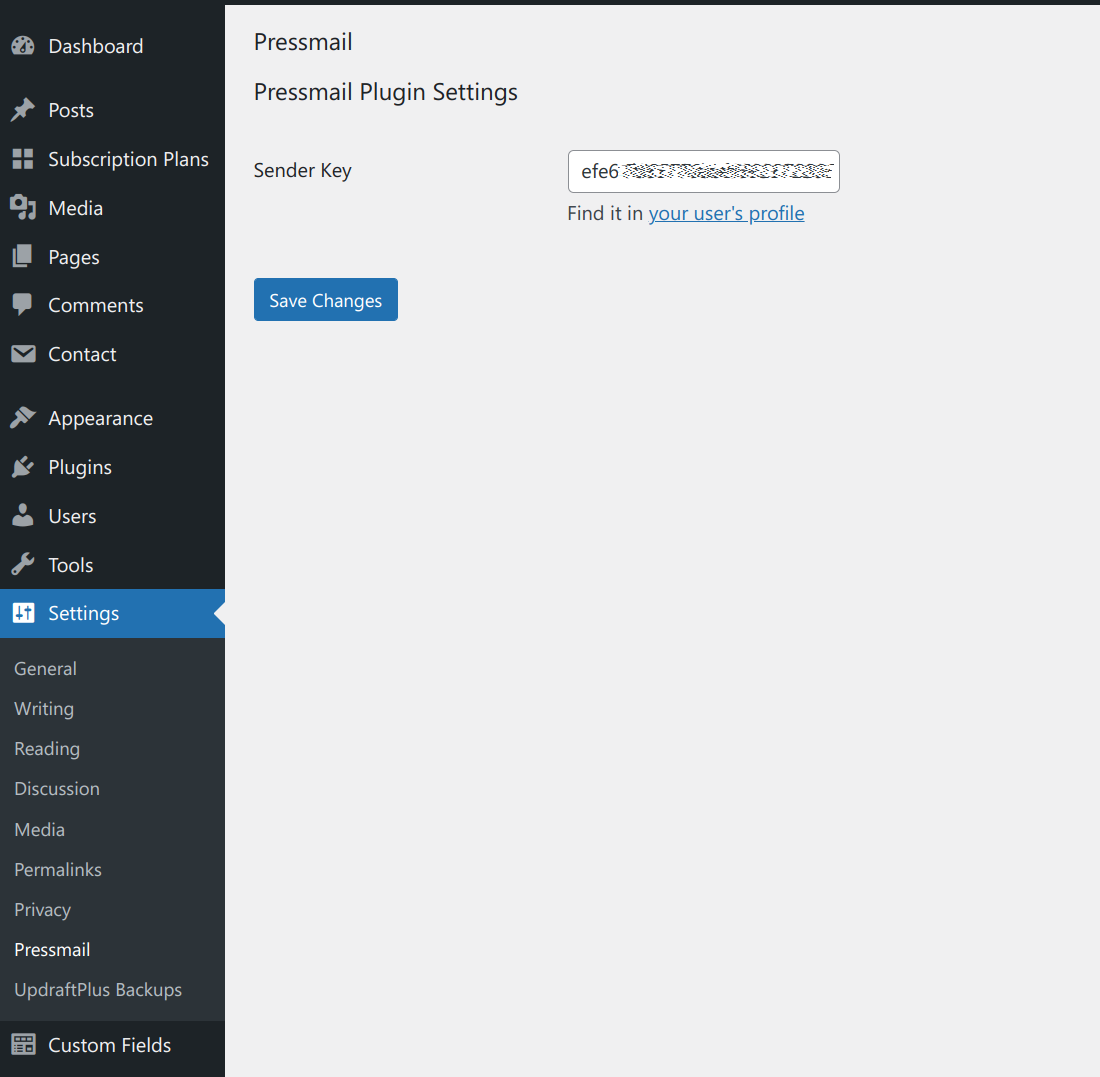The image size is (1100, 1077).
Task: Open Discussion settings submenu
Action: coord(57,789)
